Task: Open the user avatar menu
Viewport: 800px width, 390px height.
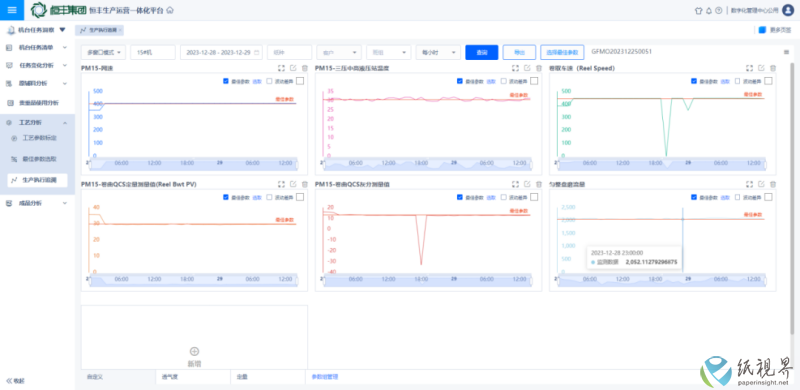Action: 788,10
